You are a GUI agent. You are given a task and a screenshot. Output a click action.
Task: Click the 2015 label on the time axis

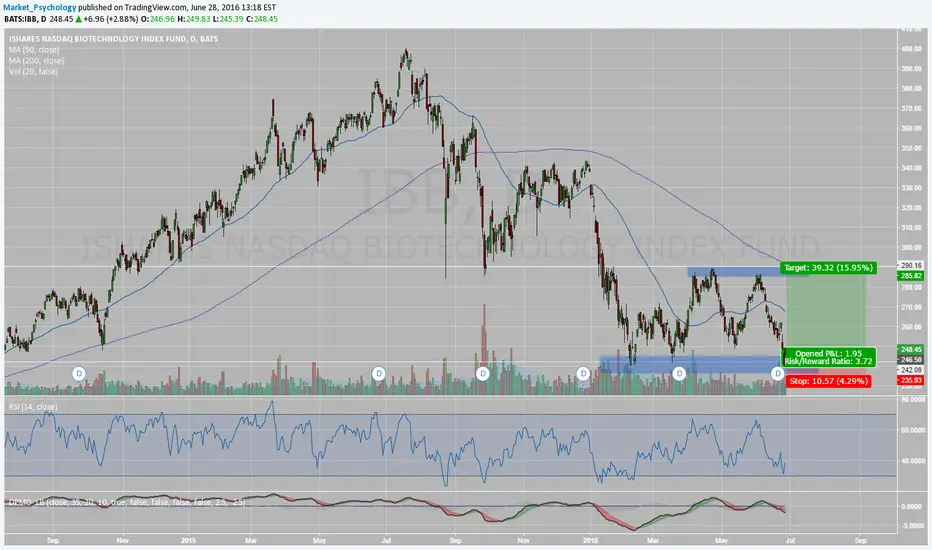coord(188,540)
